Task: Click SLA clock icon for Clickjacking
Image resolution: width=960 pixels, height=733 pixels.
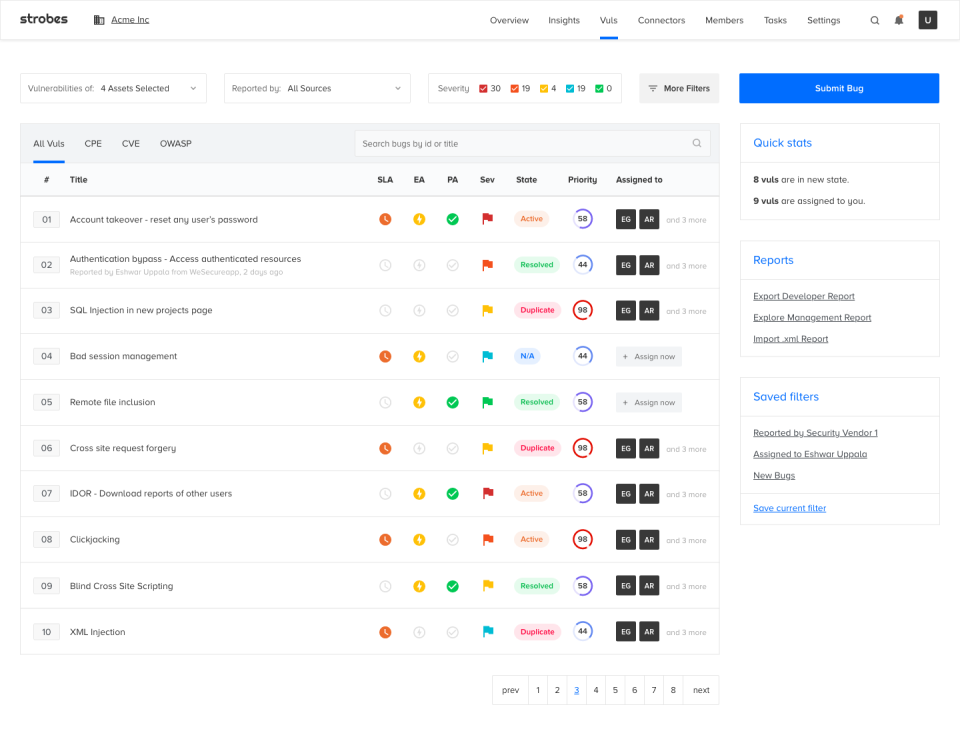Action: tap(385, 539)
